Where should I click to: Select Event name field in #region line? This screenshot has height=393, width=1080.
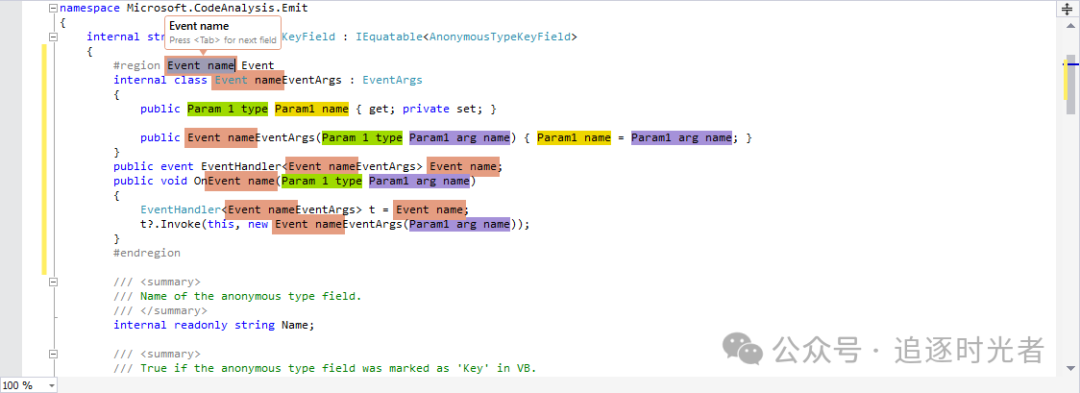(200, 65)
